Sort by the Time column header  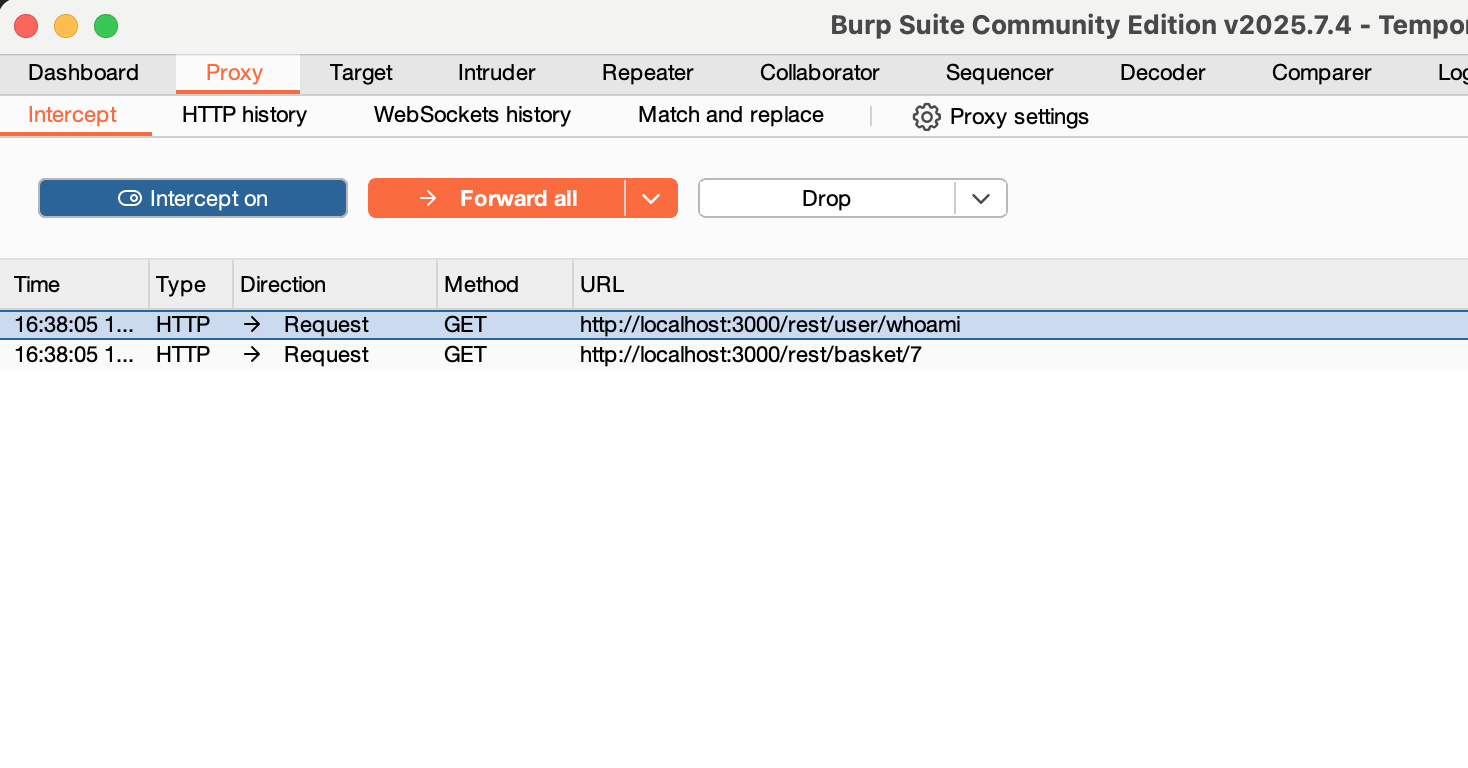(37, 285)
